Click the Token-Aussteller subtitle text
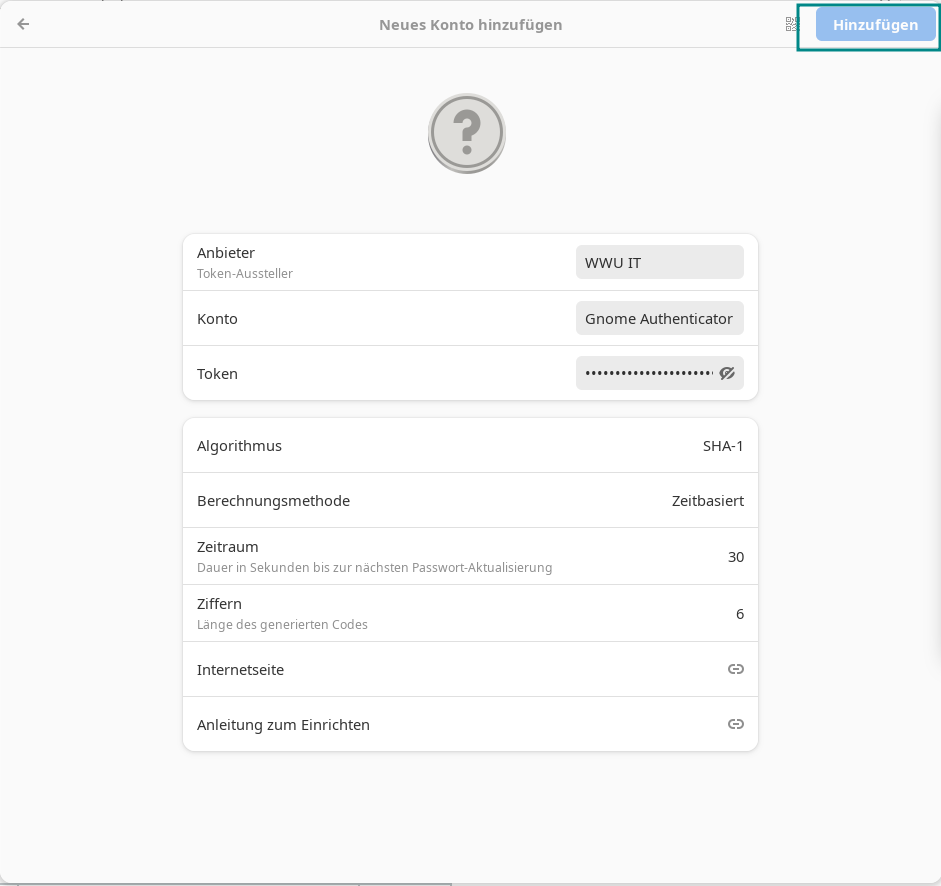The image size is (941, 886). 245,274
